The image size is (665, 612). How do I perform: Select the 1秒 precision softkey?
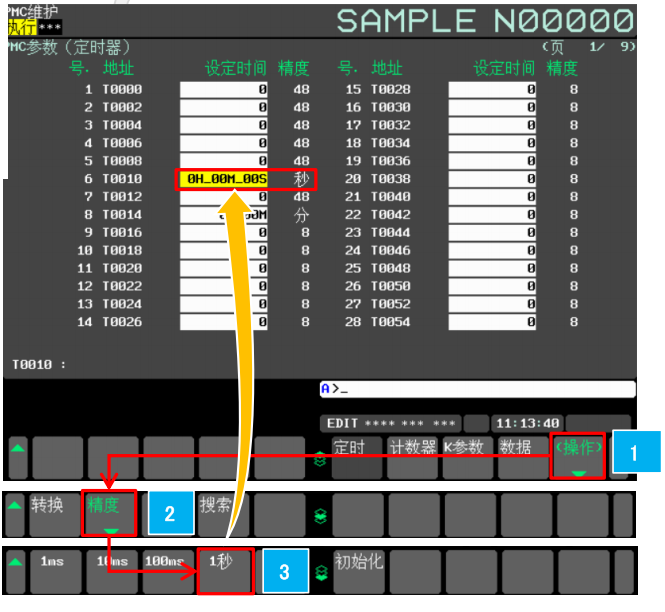225,571
